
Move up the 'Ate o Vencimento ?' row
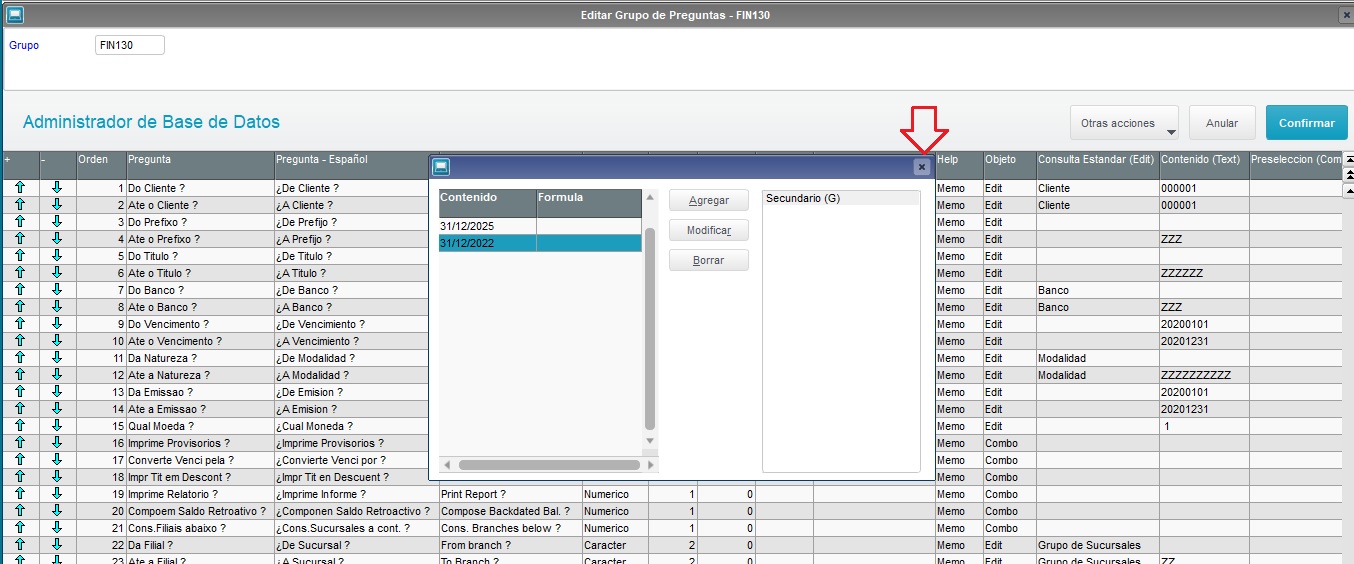[19, 341]
